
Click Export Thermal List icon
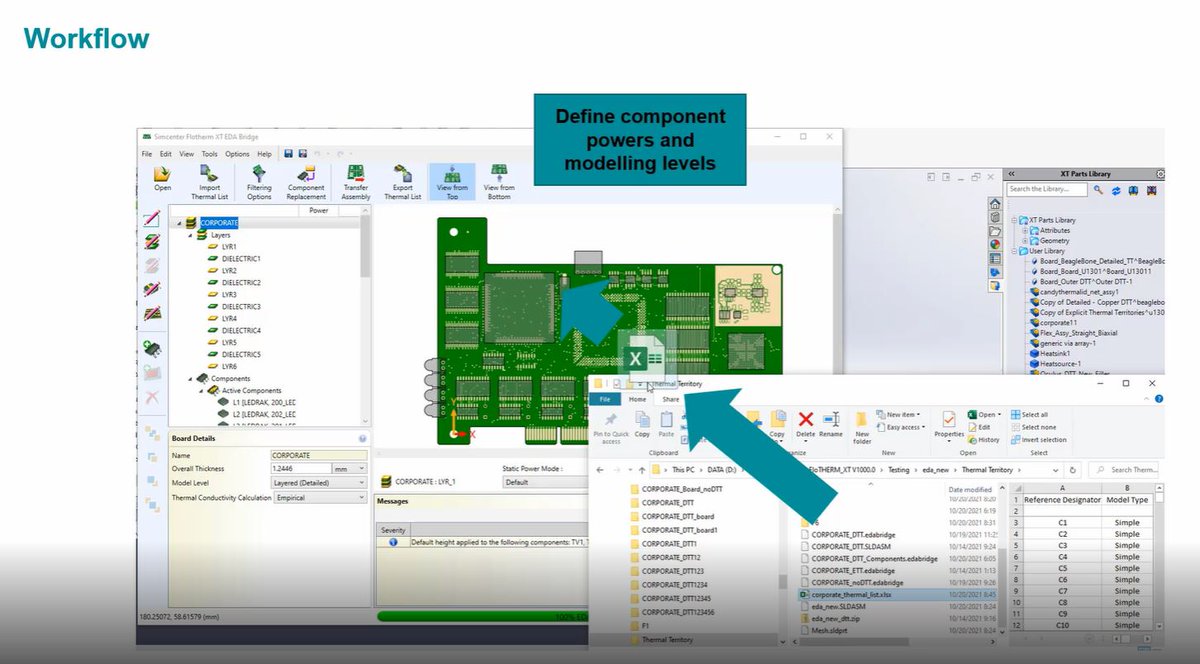(402, 174)
